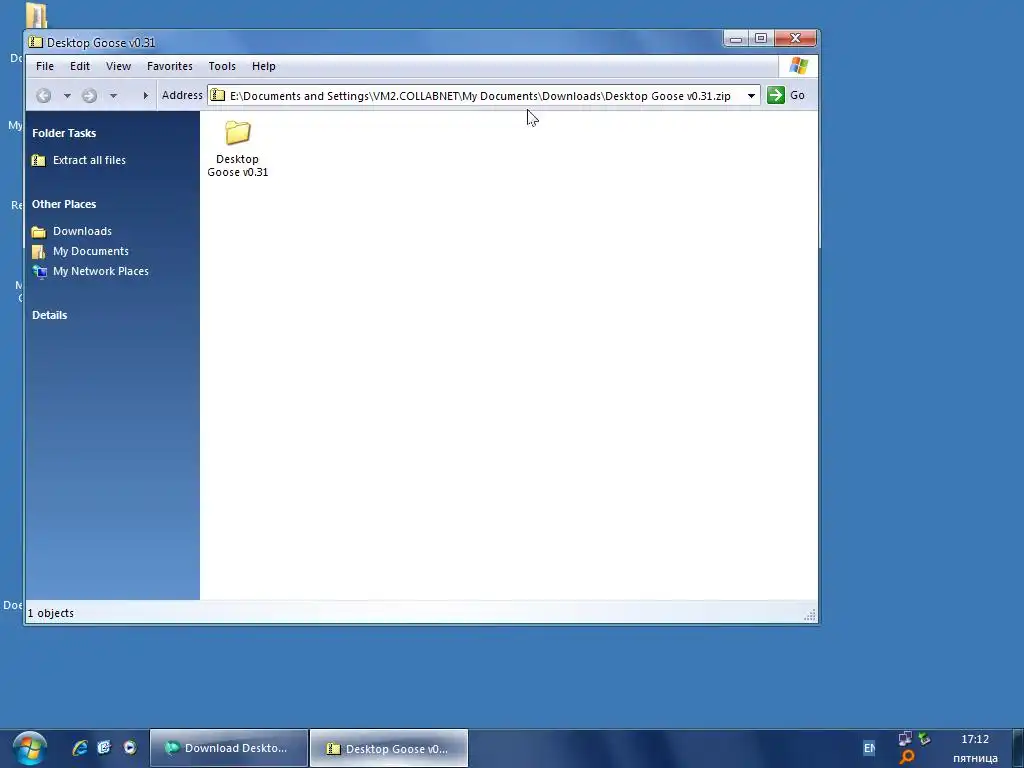Image resolution: width=1024 pixels, height=768 pixels.
Task: Switch to Download Desktop taskbar window
Action: point(229,748)
